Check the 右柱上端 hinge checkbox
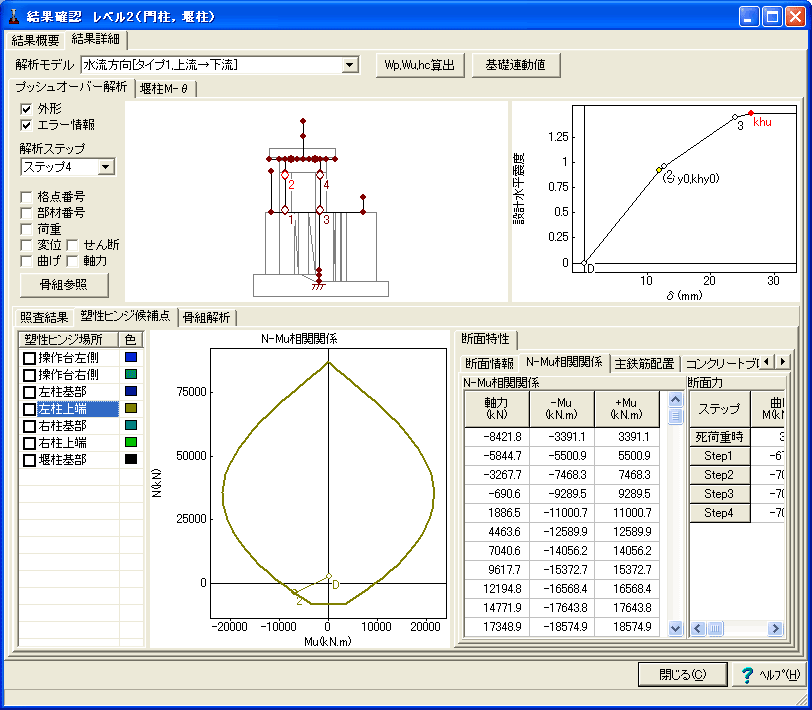812x710 pixels. click(x=30, y=443)
